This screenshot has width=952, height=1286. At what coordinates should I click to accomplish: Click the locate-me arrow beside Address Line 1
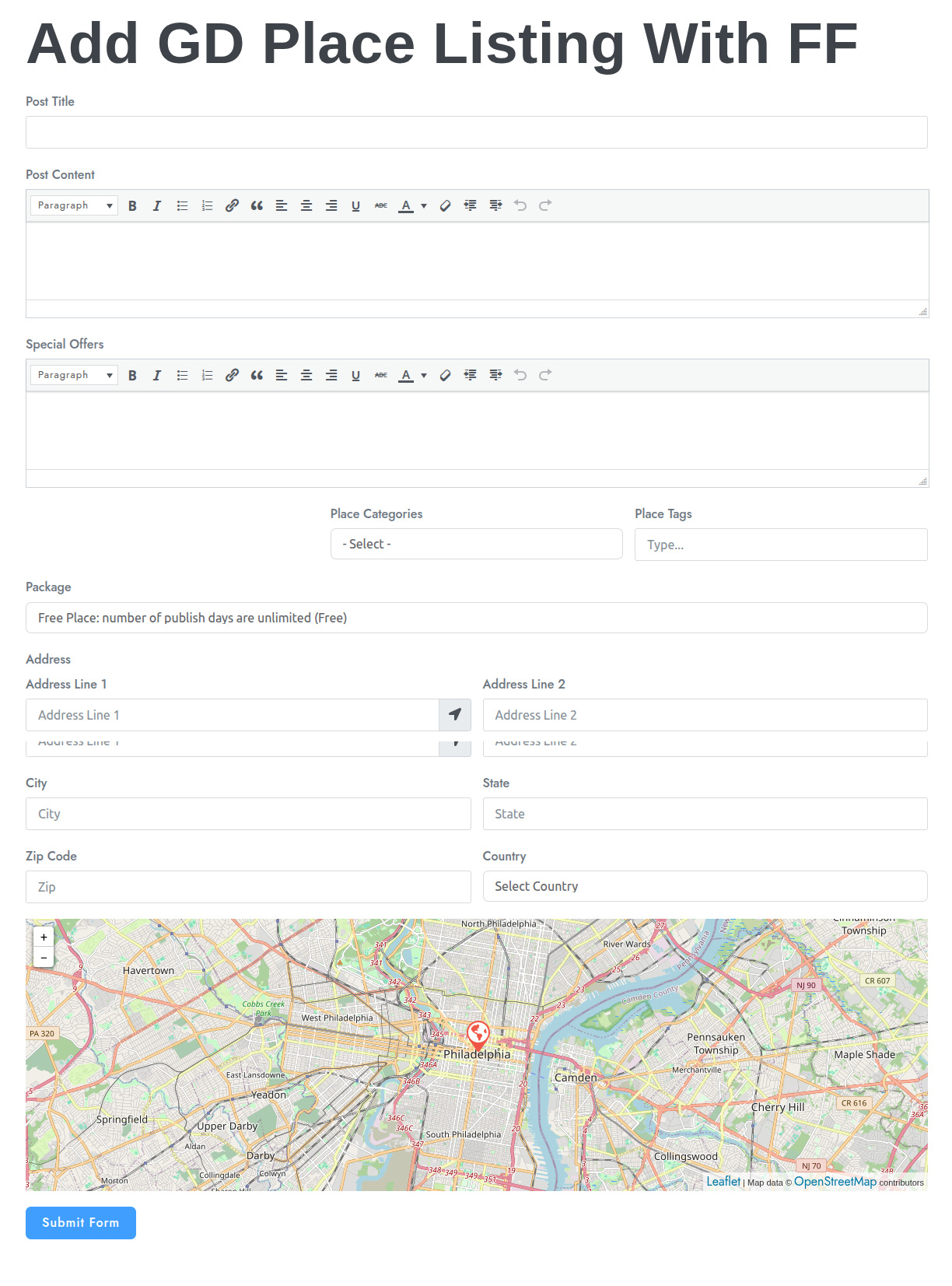[x=455, y=715]
